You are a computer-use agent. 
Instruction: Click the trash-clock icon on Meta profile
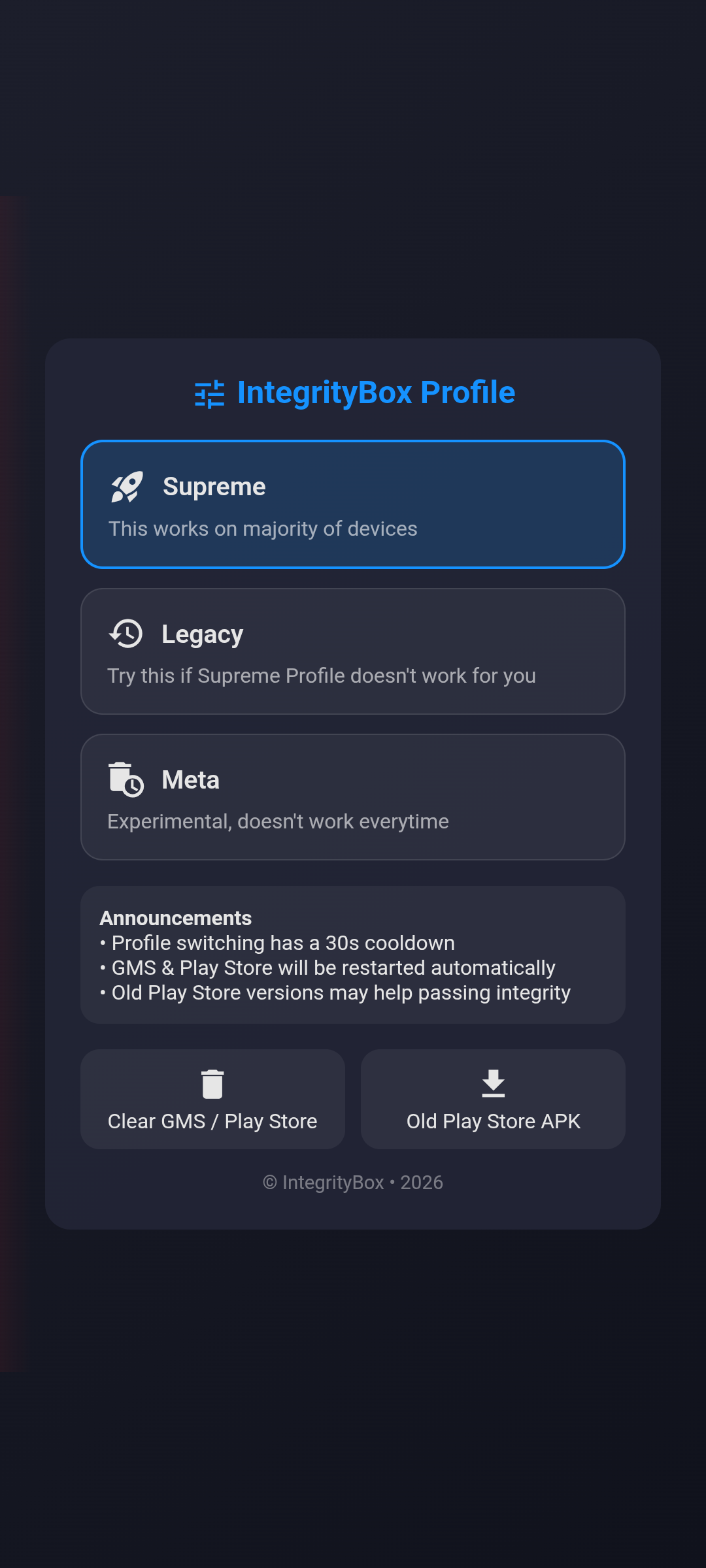click(x=126, y=779)
